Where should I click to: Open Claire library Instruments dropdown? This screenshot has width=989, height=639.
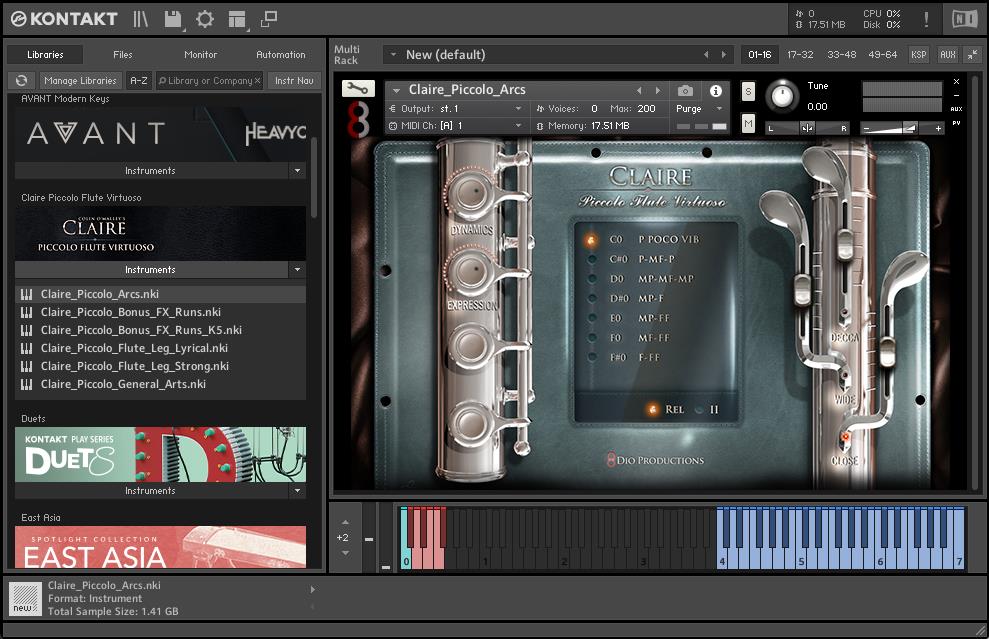pos(296,270)
